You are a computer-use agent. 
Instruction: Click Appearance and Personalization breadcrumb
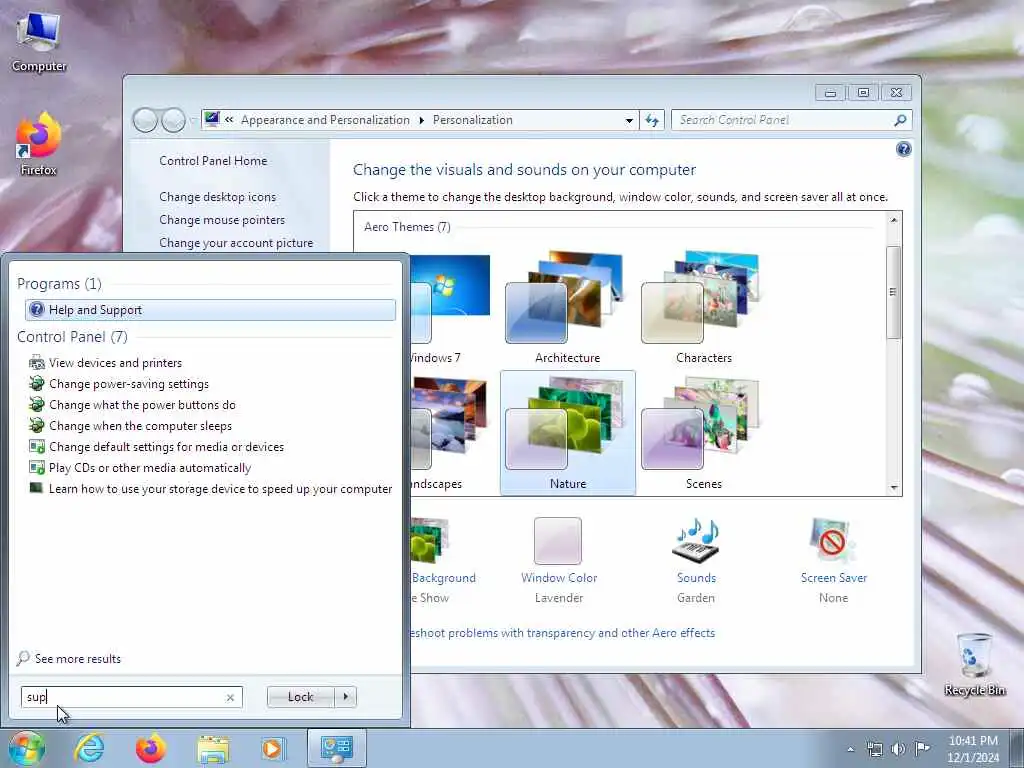click(x=325, y=120)
